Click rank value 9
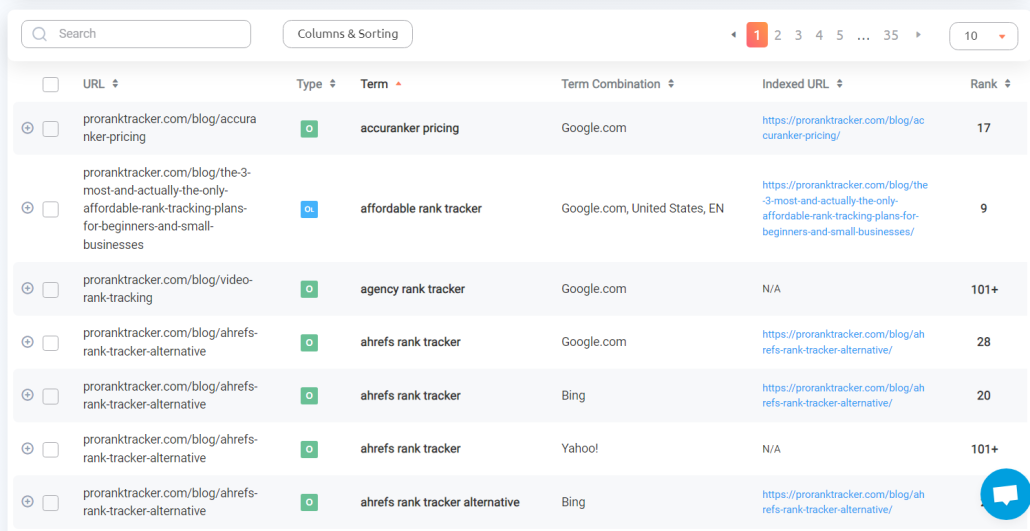 tap(983, 208)
